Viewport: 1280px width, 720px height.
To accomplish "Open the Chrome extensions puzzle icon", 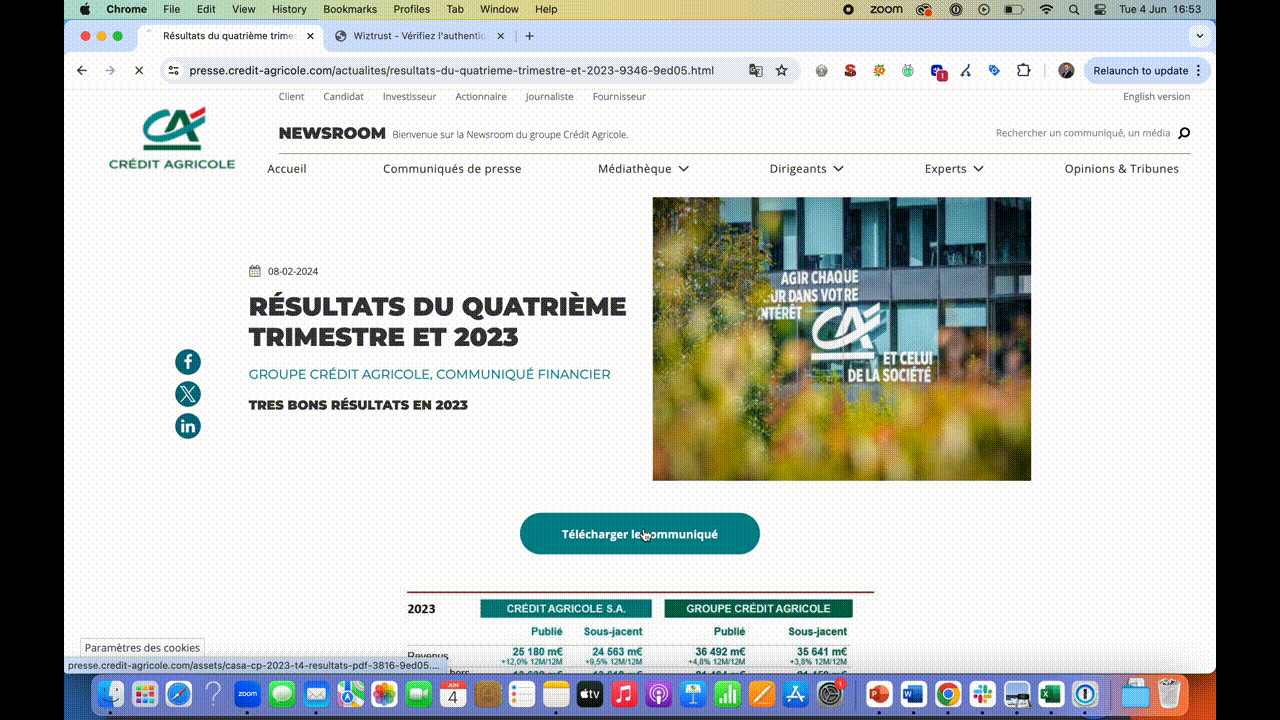I will point(1023,70).
